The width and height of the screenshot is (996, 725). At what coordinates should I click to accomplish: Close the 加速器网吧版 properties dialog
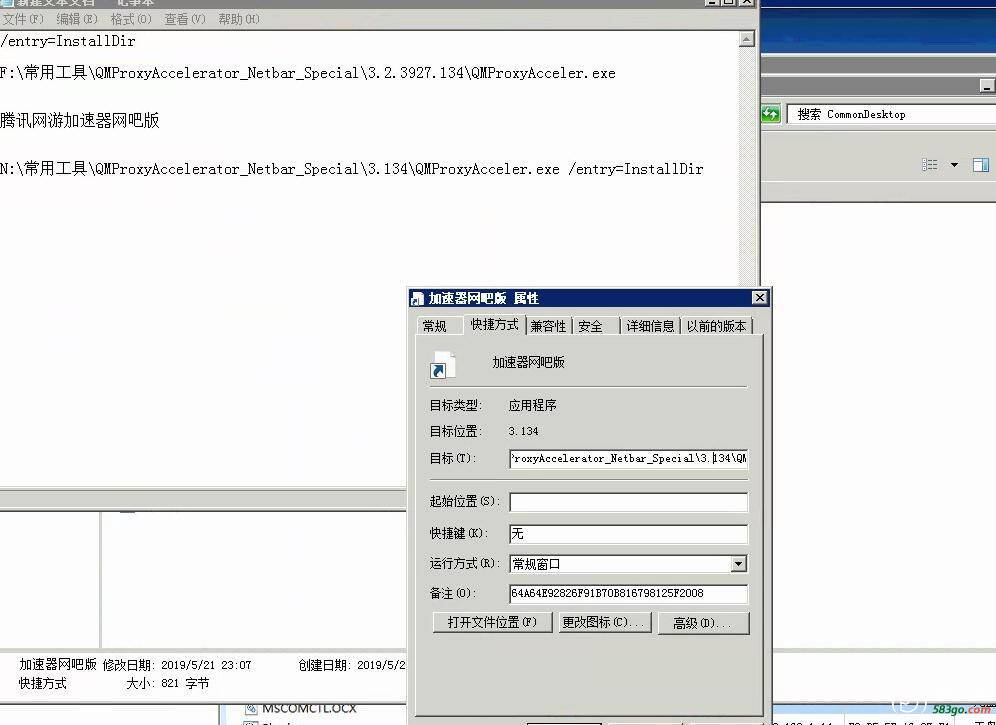point(760,298)
